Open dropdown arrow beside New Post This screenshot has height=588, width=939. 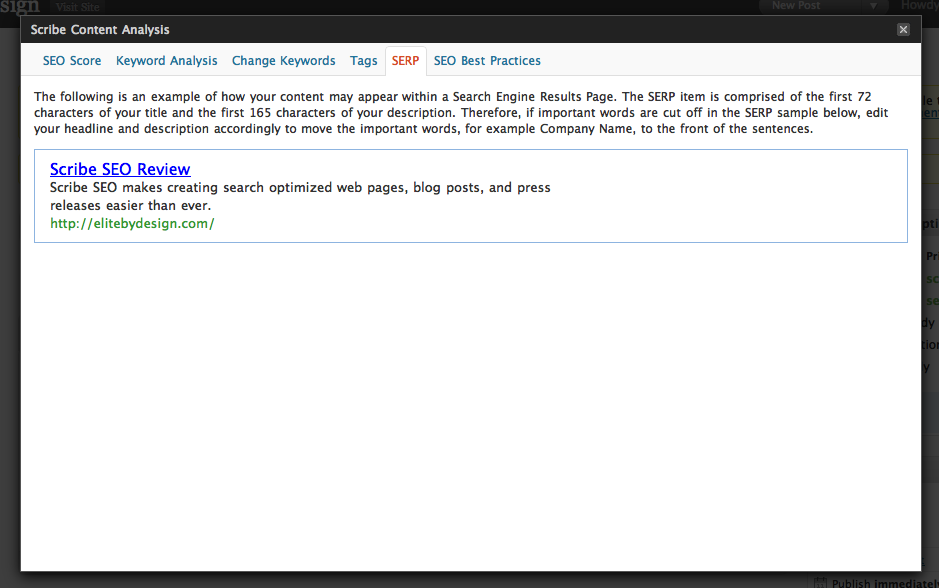[873, 6]
